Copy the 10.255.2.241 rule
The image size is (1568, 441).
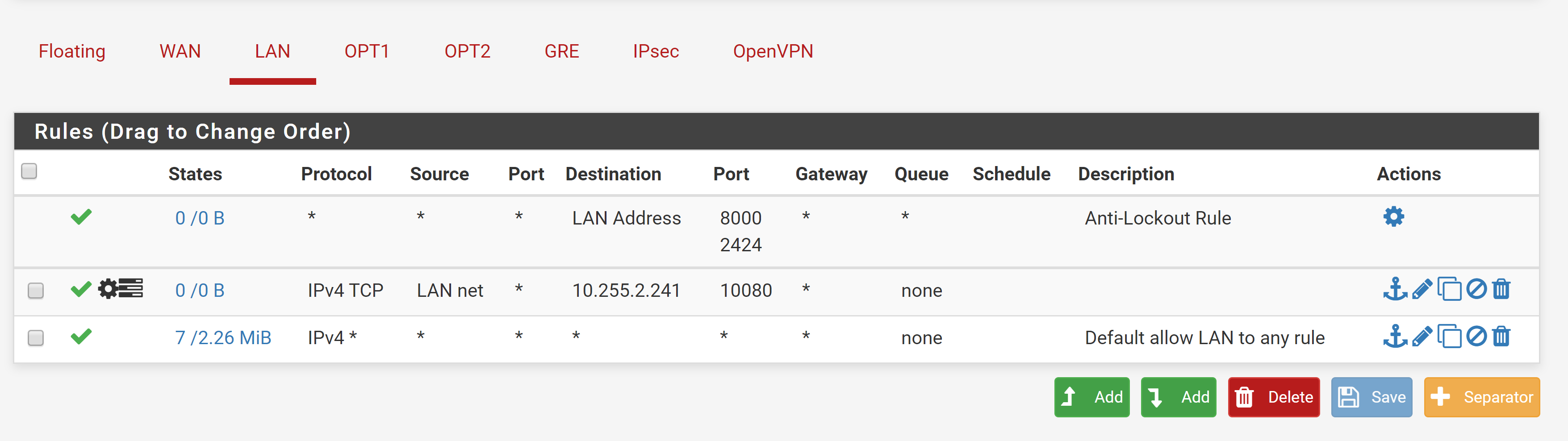pyautogui.click(x=1449, y=289)
